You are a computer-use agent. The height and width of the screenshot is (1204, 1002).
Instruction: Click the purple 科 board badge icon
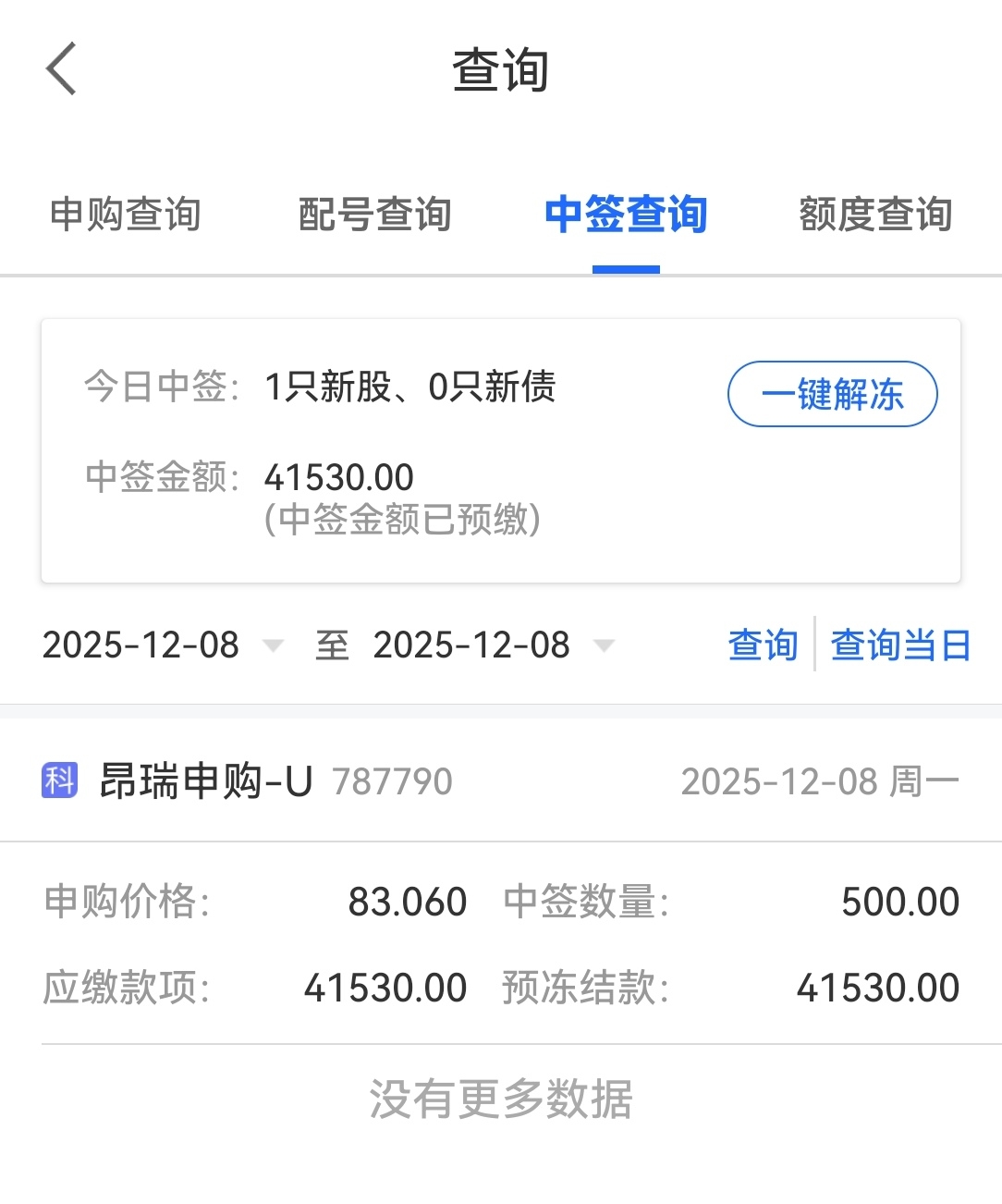click(60, 780)
